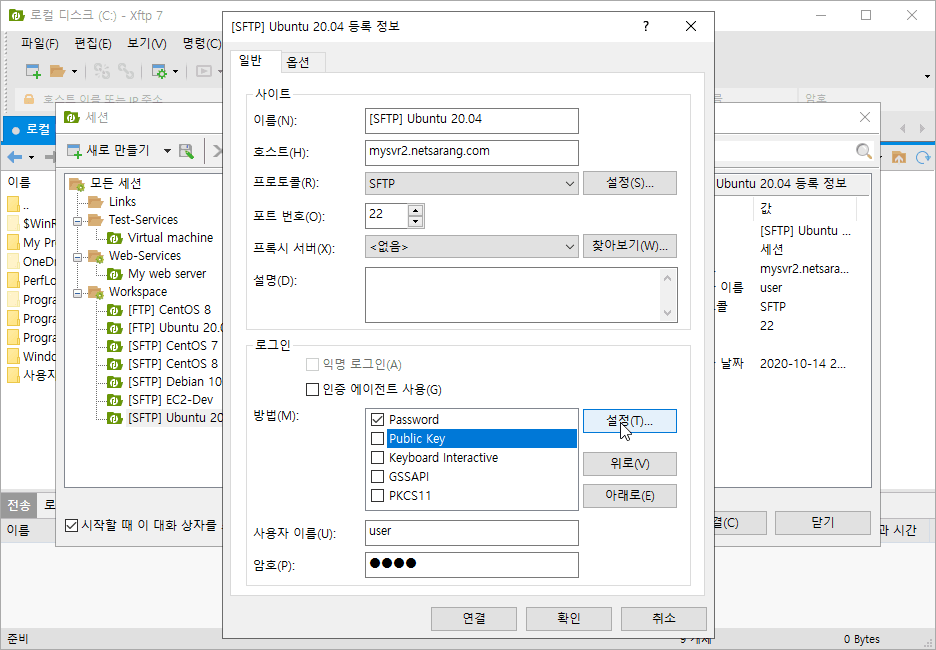Click the new session icon in Xftp toolbar
Screen dimensions: 936x650
(x=33, y=72)
